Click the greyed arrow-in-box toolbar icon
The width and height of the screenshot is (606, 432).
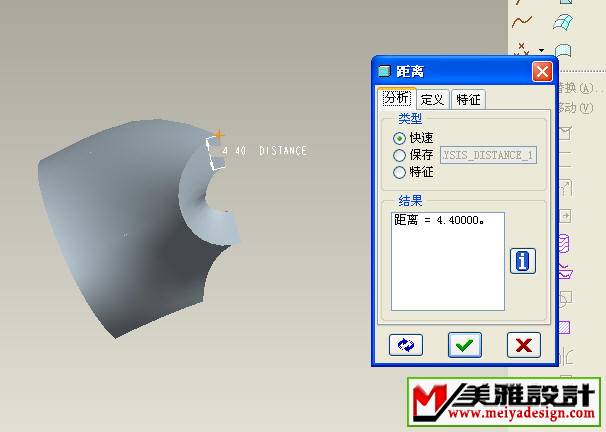tap(565, 216)
